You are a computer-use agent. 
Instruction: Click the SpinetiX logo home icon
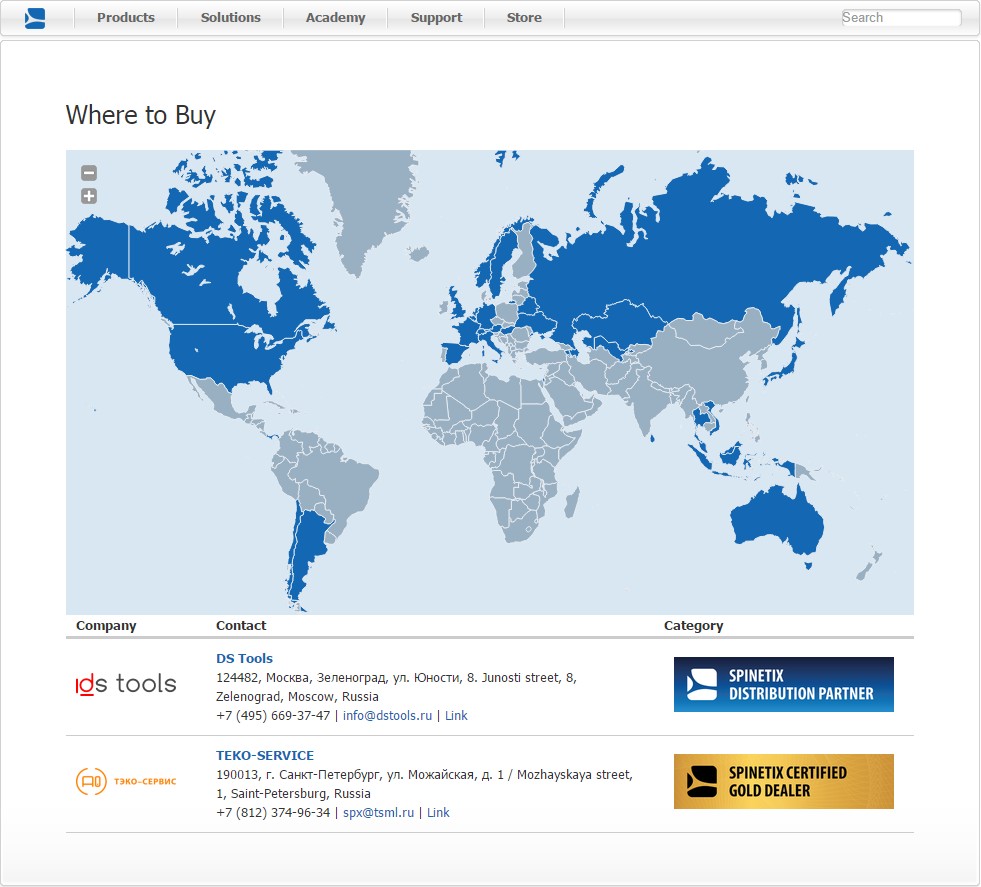tap(35, 18)
